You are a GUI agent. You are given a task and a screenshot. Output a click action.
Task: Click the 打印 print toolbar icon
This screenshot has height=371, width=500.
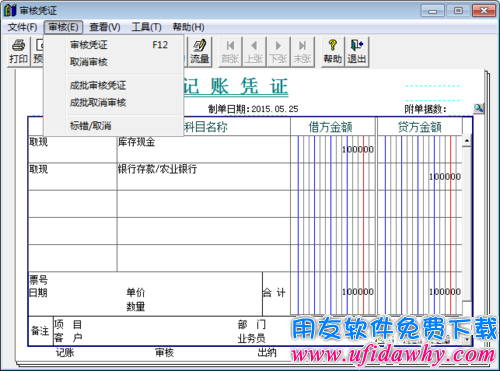pyautogui.click(x=19, y=52)
